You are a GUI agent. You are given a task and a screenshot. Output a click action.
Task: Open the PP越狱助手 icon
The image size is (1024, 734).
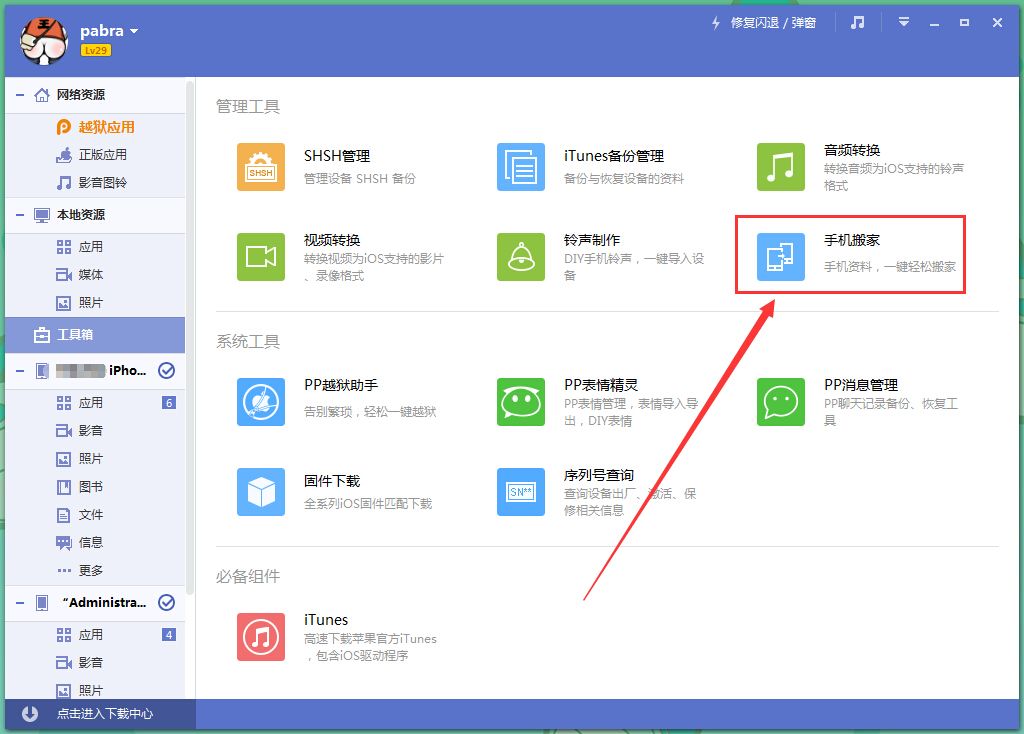[x=261, y=402]
